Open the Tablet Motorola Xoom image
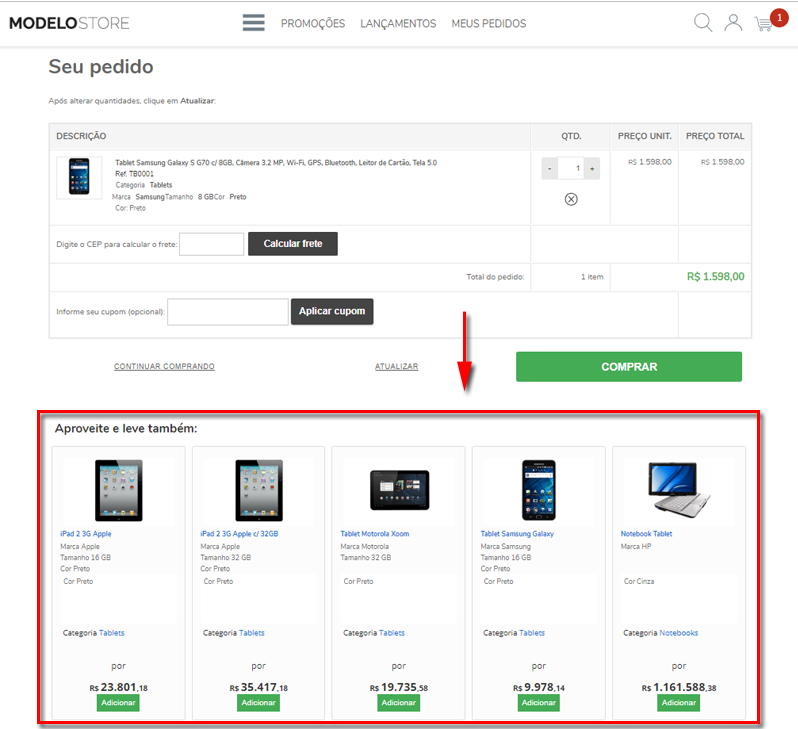The height and width of the screenshot is (729, 798). coord(400,490)
